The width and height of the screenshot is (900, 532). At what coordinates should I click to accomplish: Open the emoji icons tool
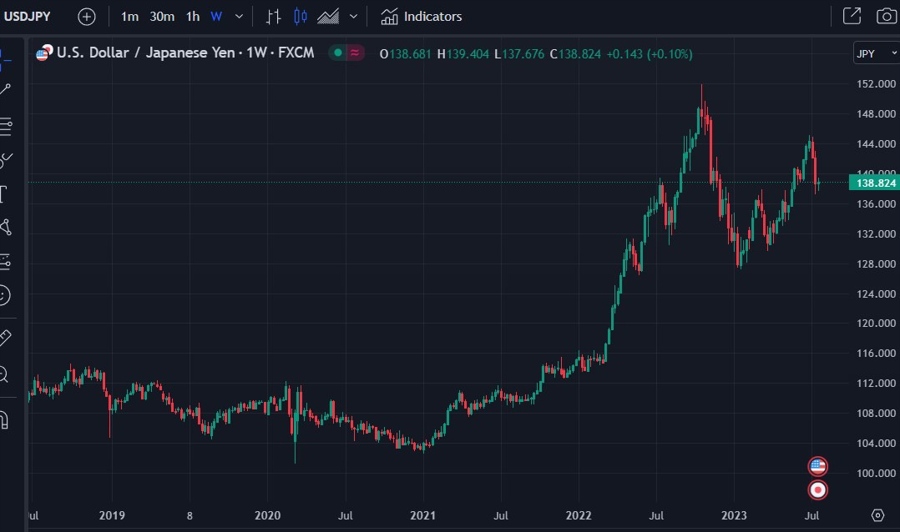[x=5, y=295]
